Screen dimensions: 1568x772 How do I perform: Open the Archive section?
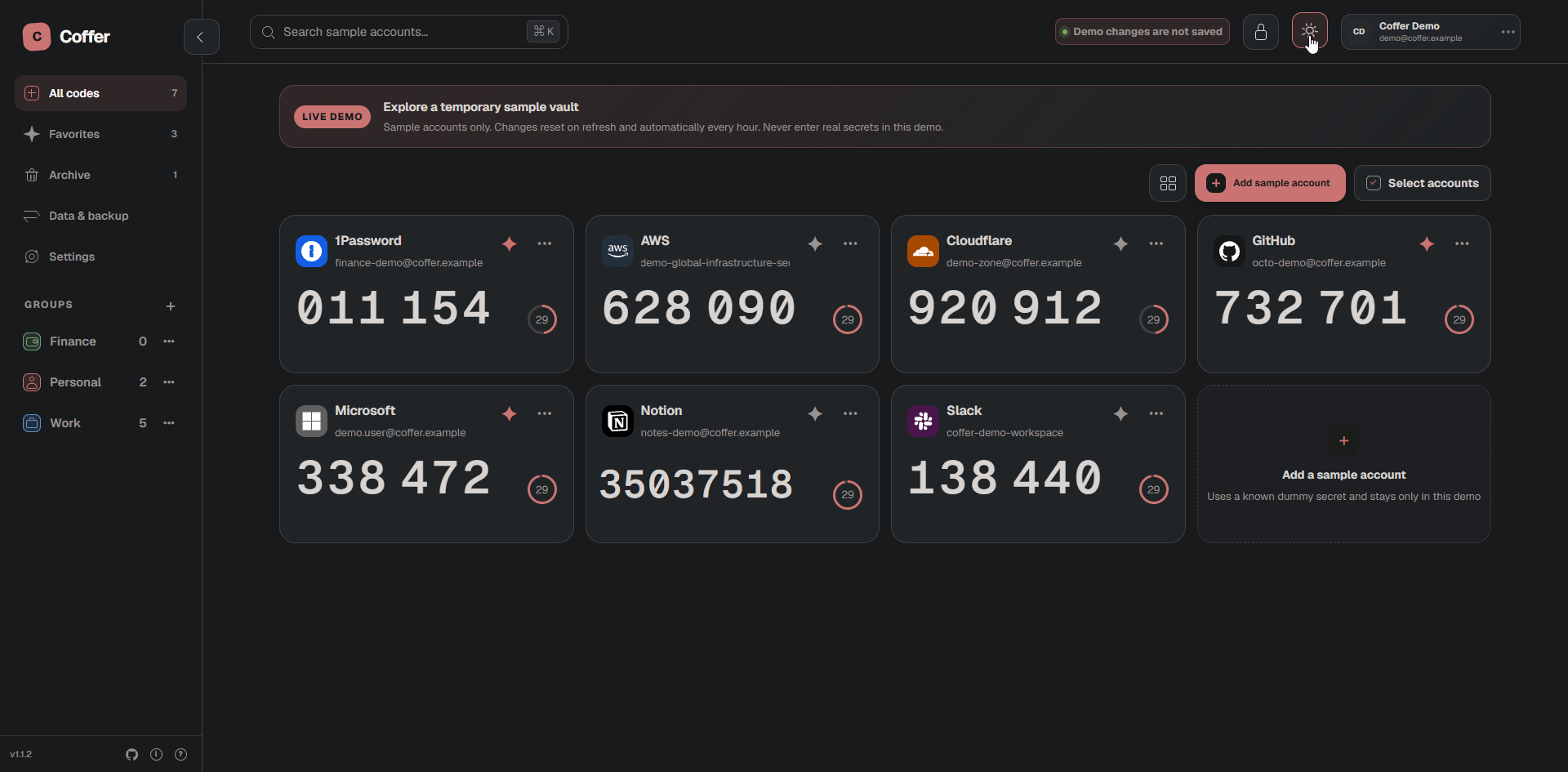100,175
